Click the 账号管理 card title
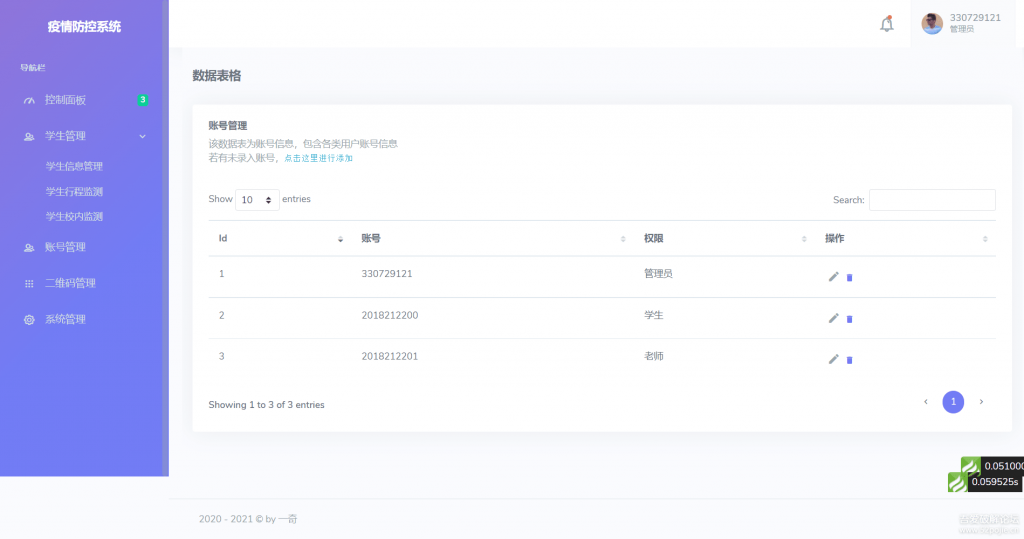This screenshot has width=1024, height=539. coord(228,125)
